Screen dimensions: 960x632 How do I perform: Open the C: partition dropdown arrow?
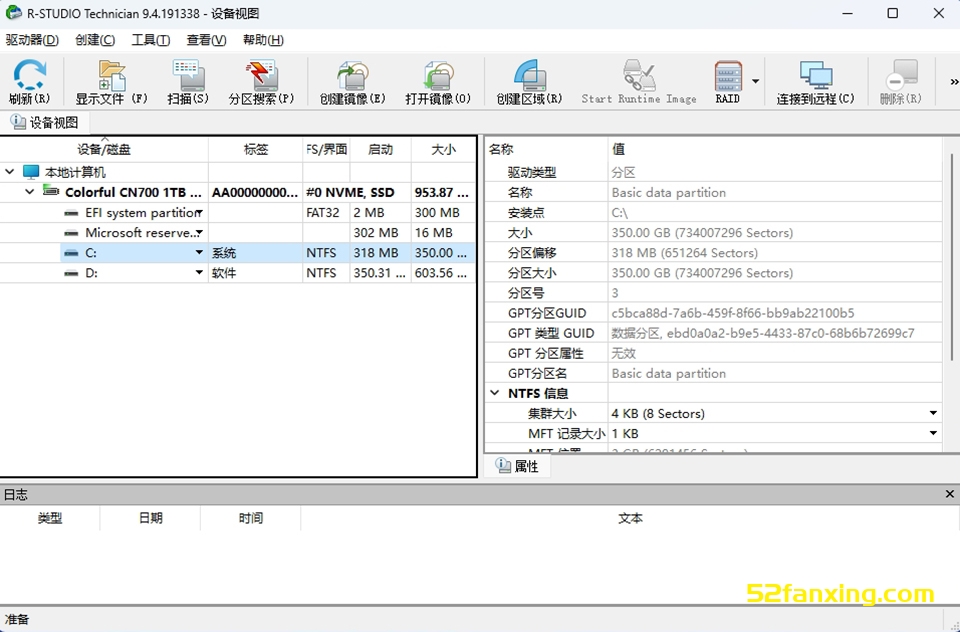[200, 252]
